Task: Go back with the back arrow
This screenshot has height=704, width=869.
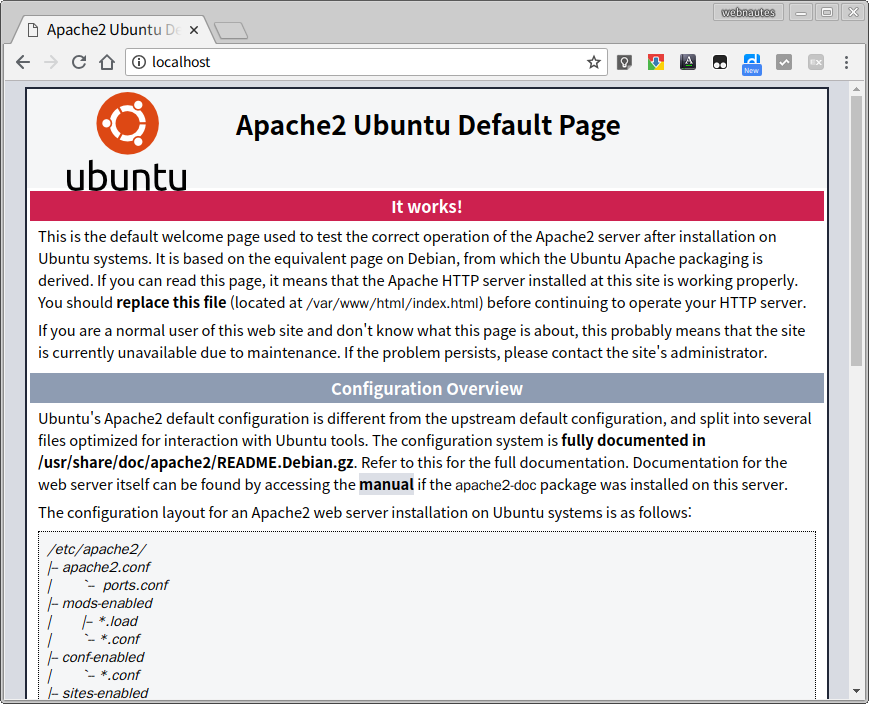Action: (x=23, y=62)
